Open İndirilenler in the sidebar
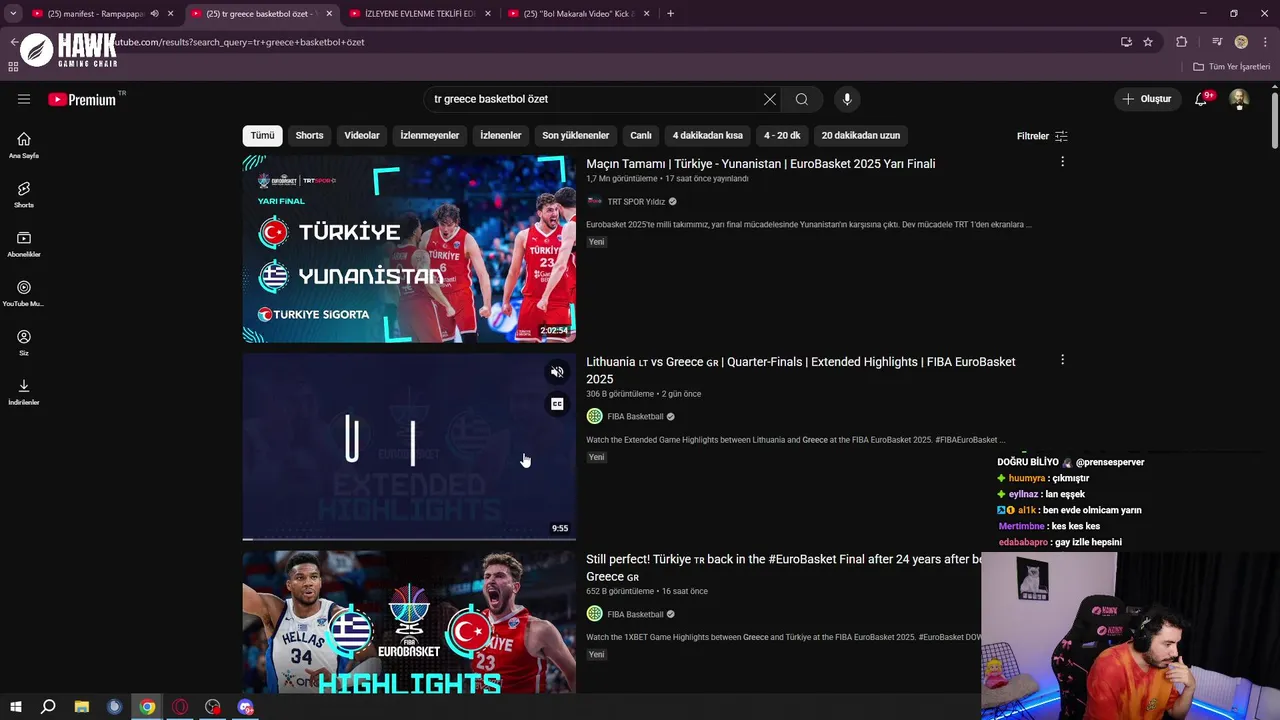This screenshot has width=1280, height=720. [24, 392]
